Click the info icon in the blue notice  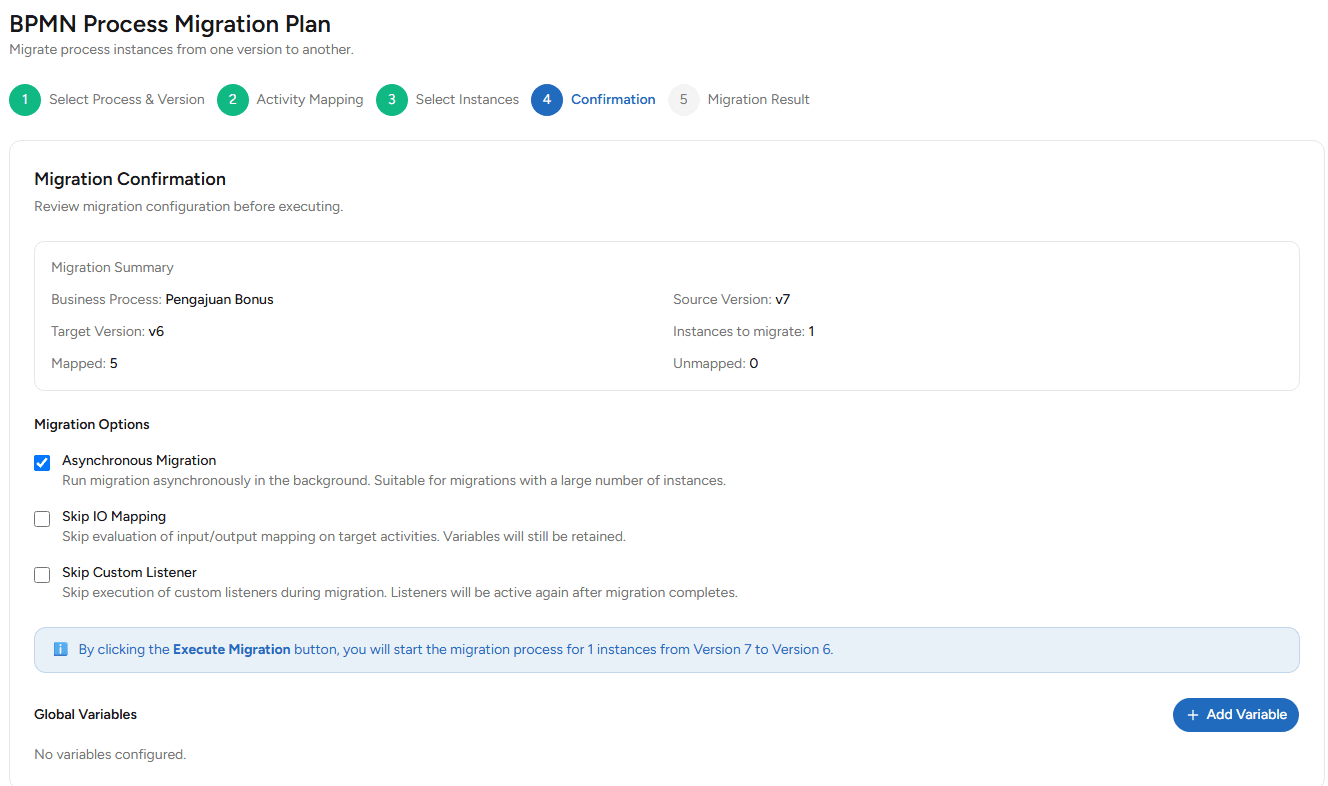coord(61,649)
